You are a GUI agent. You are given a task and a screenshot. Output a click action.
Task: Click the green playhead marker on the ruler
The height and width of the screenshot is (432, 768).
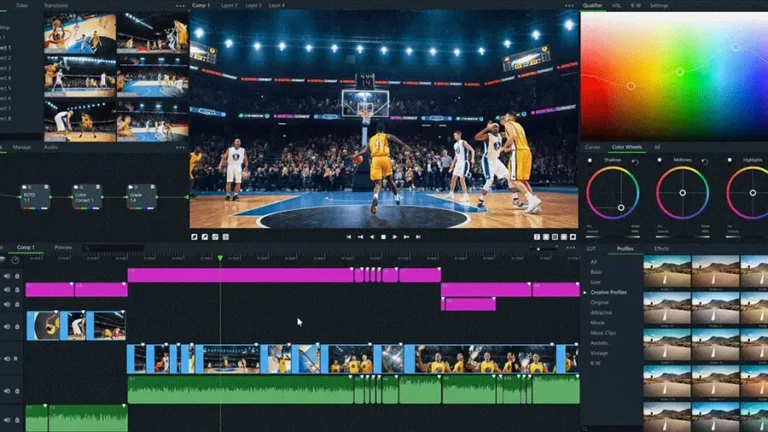coord(220,258)
